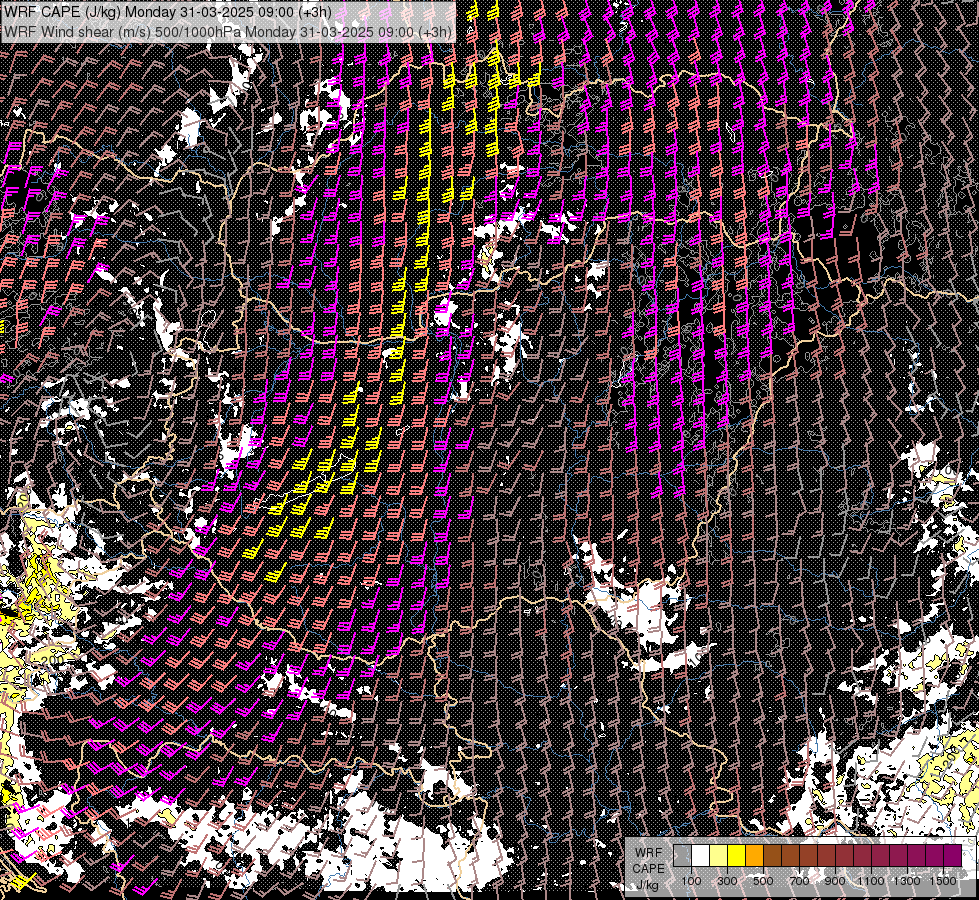Image resolution: width=979 pixels, height=900 pixels.
Task: Click the legend's WRF CAPE J/kg label
Action: click(x=649, y=869)
